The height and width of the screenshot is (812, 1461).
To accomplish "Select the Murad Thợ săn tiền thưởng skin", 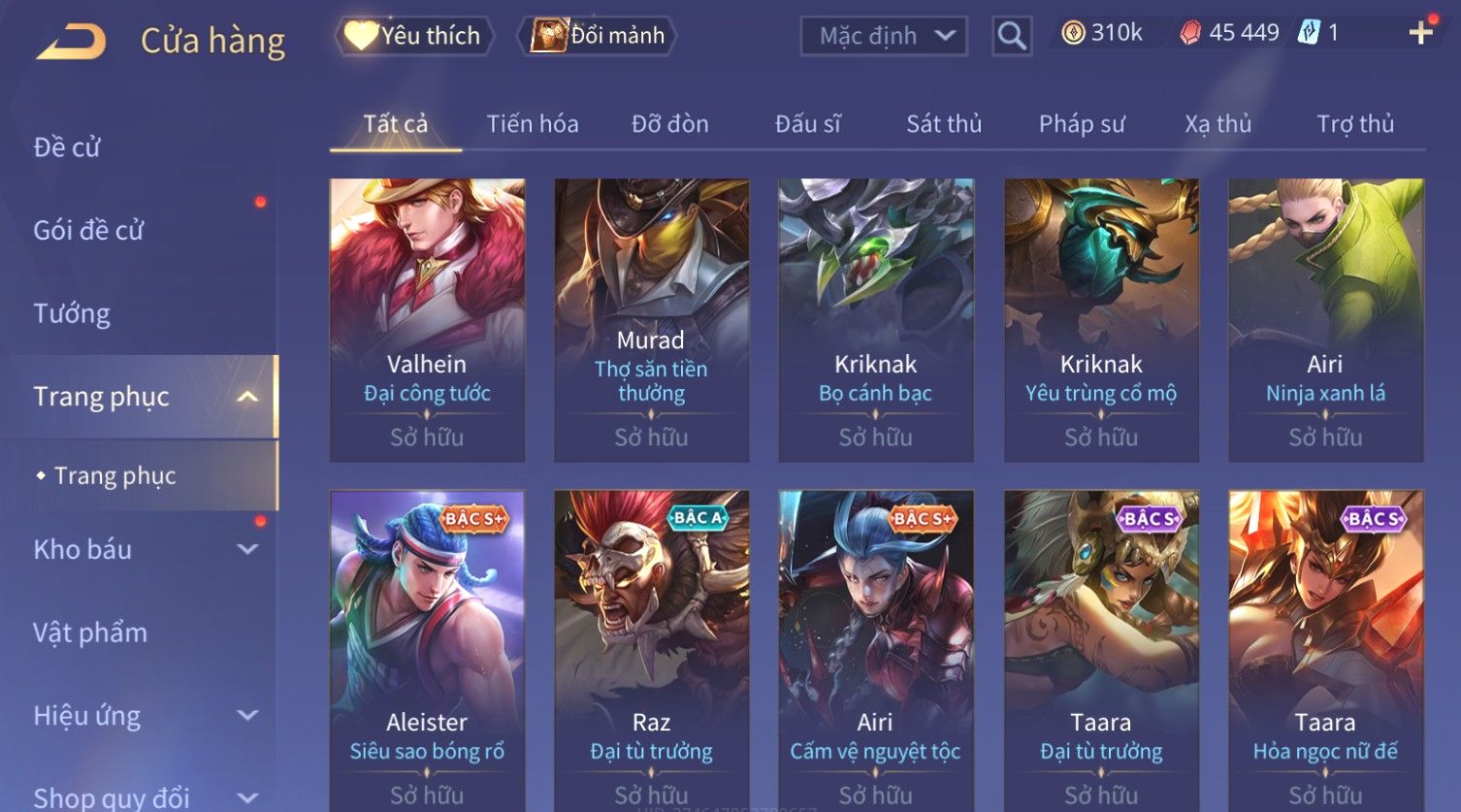I will pyautogui.click(x=651, y=320).
